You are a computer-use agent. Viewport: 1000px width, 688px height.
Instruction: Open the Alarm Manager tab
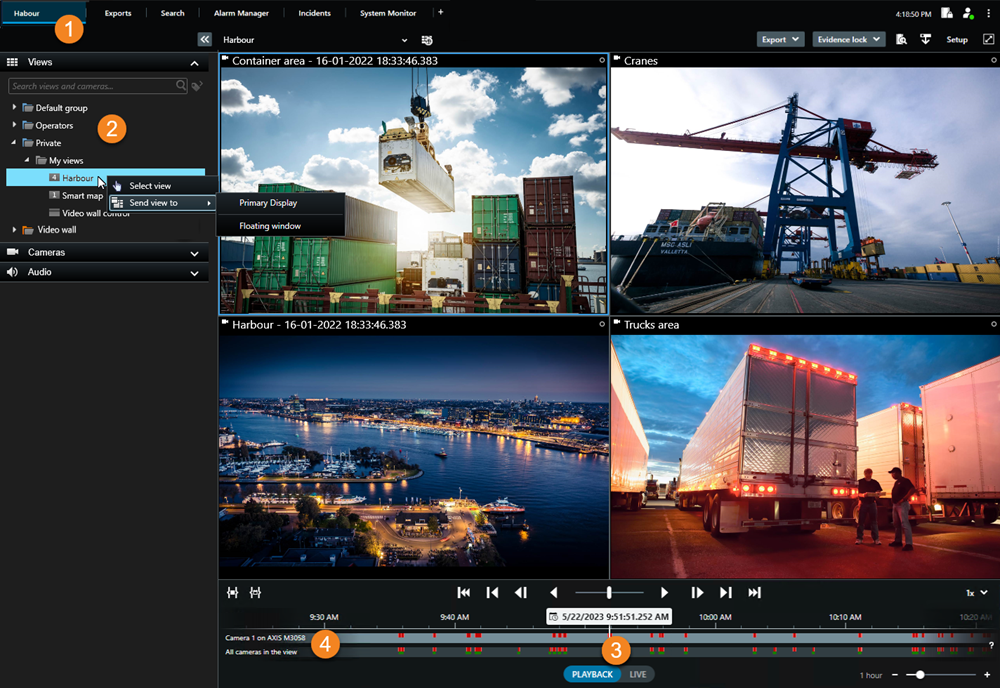[x=241, y=13]
